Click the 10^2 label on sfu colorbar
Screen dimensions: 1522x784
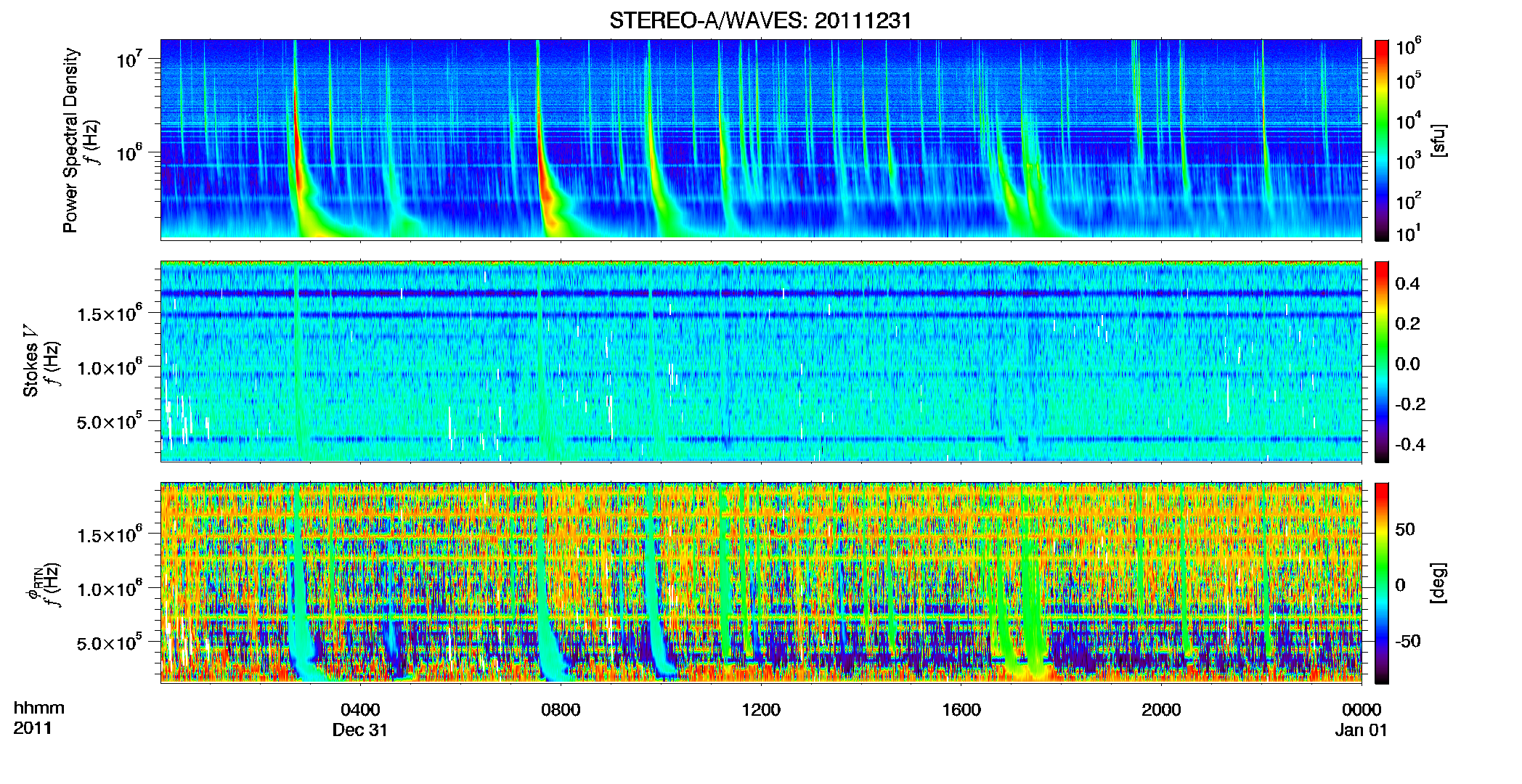point(1409,201)
